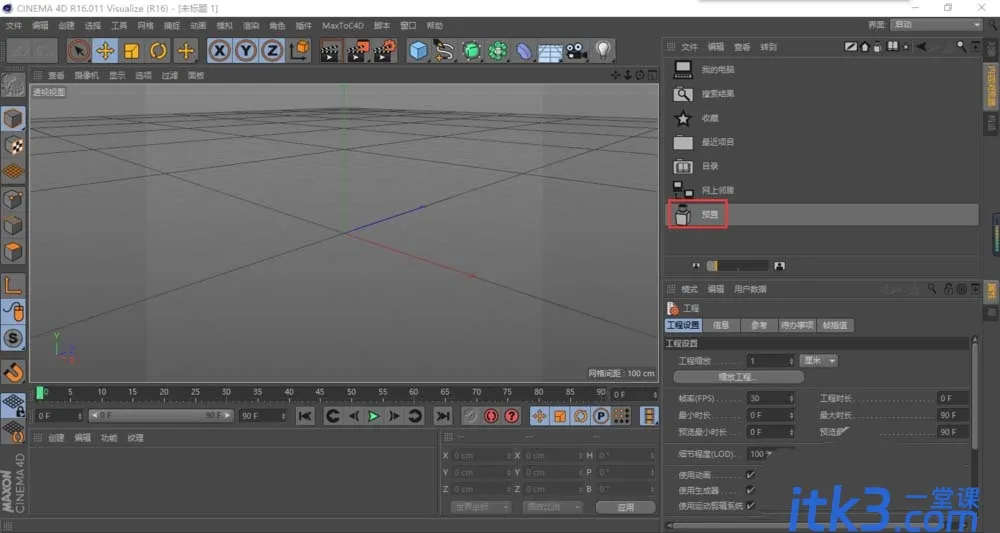
Task: Activate the Rotate tool
Action: pos(158,51)
